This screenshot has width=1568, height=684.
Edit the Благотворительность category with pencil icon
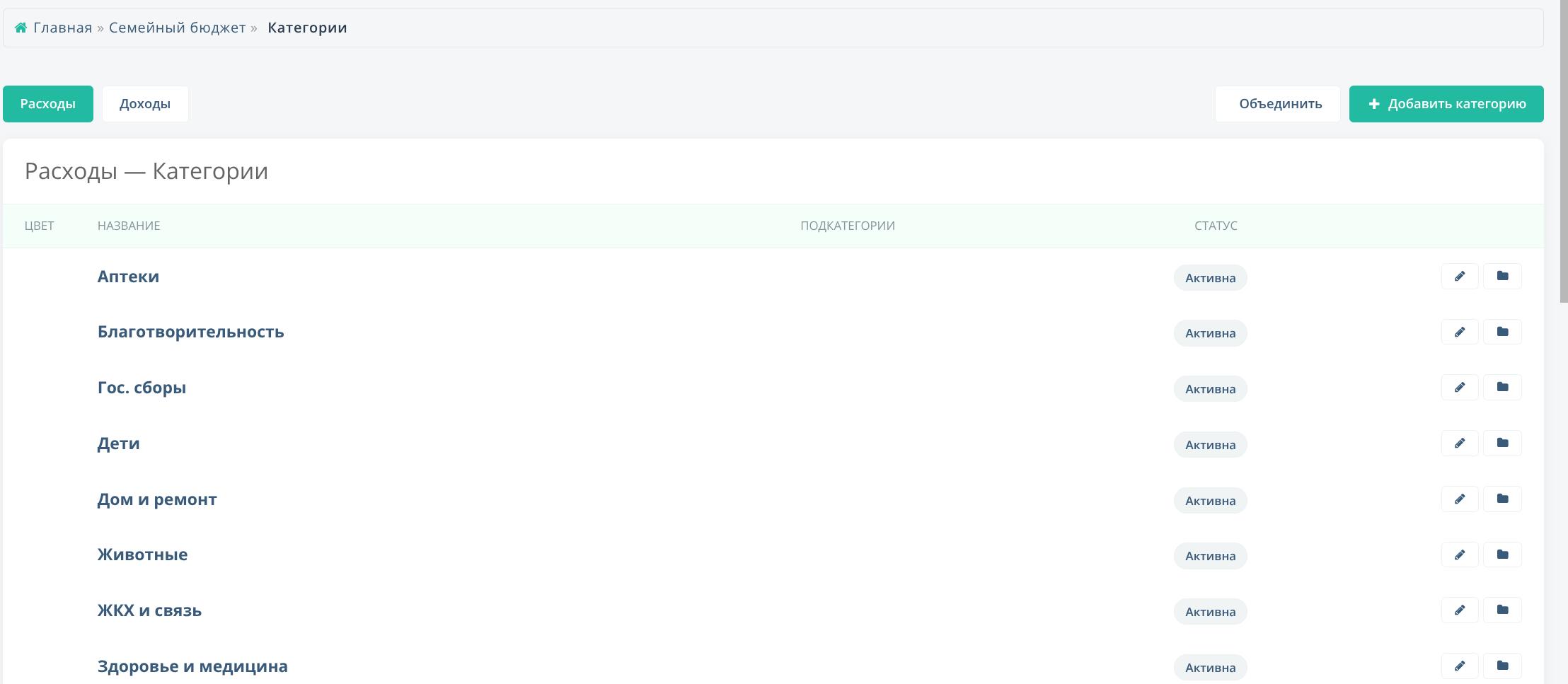point(1459,332)
